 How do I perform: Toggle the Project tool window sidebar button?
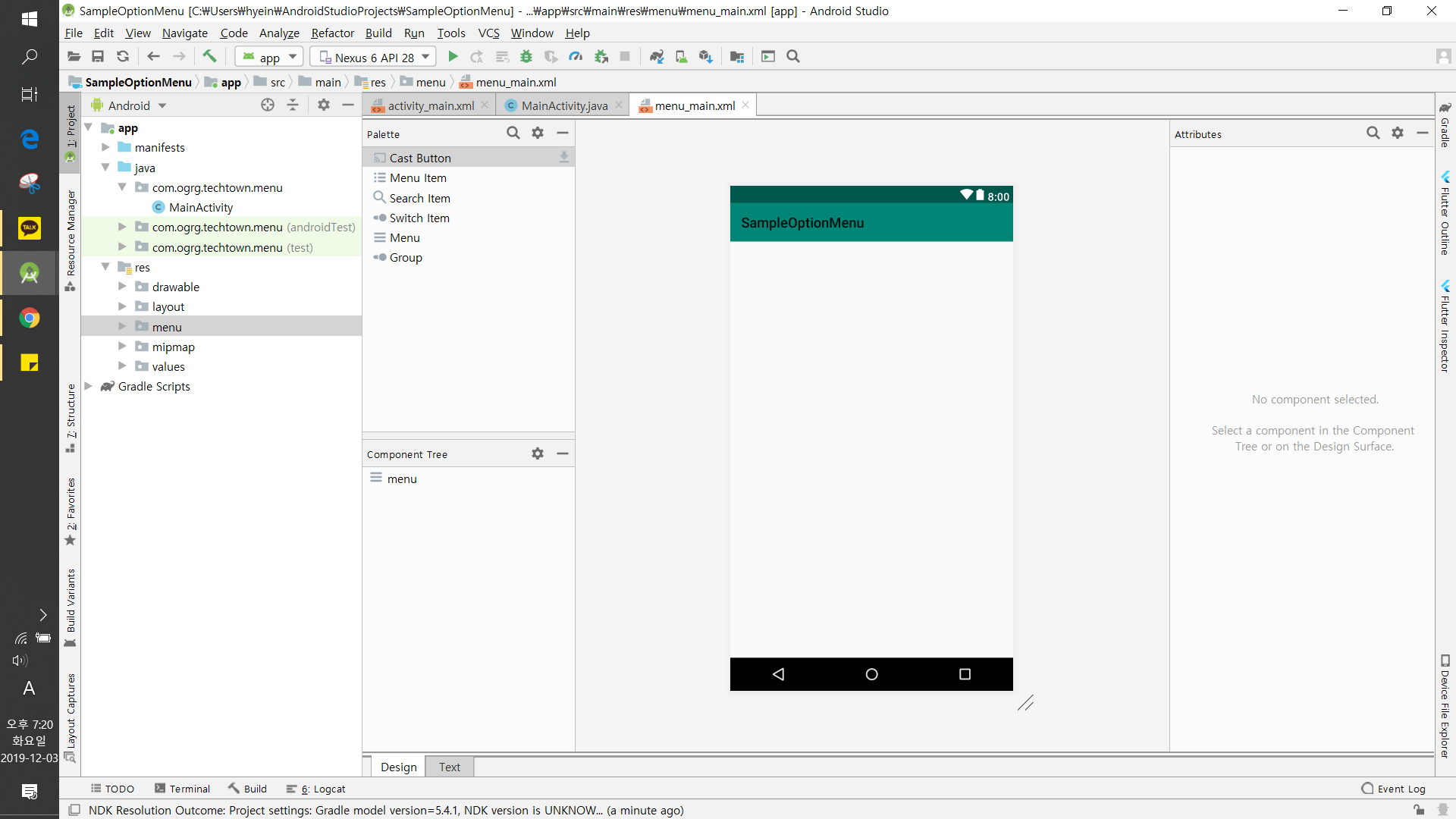pos(71,133)
